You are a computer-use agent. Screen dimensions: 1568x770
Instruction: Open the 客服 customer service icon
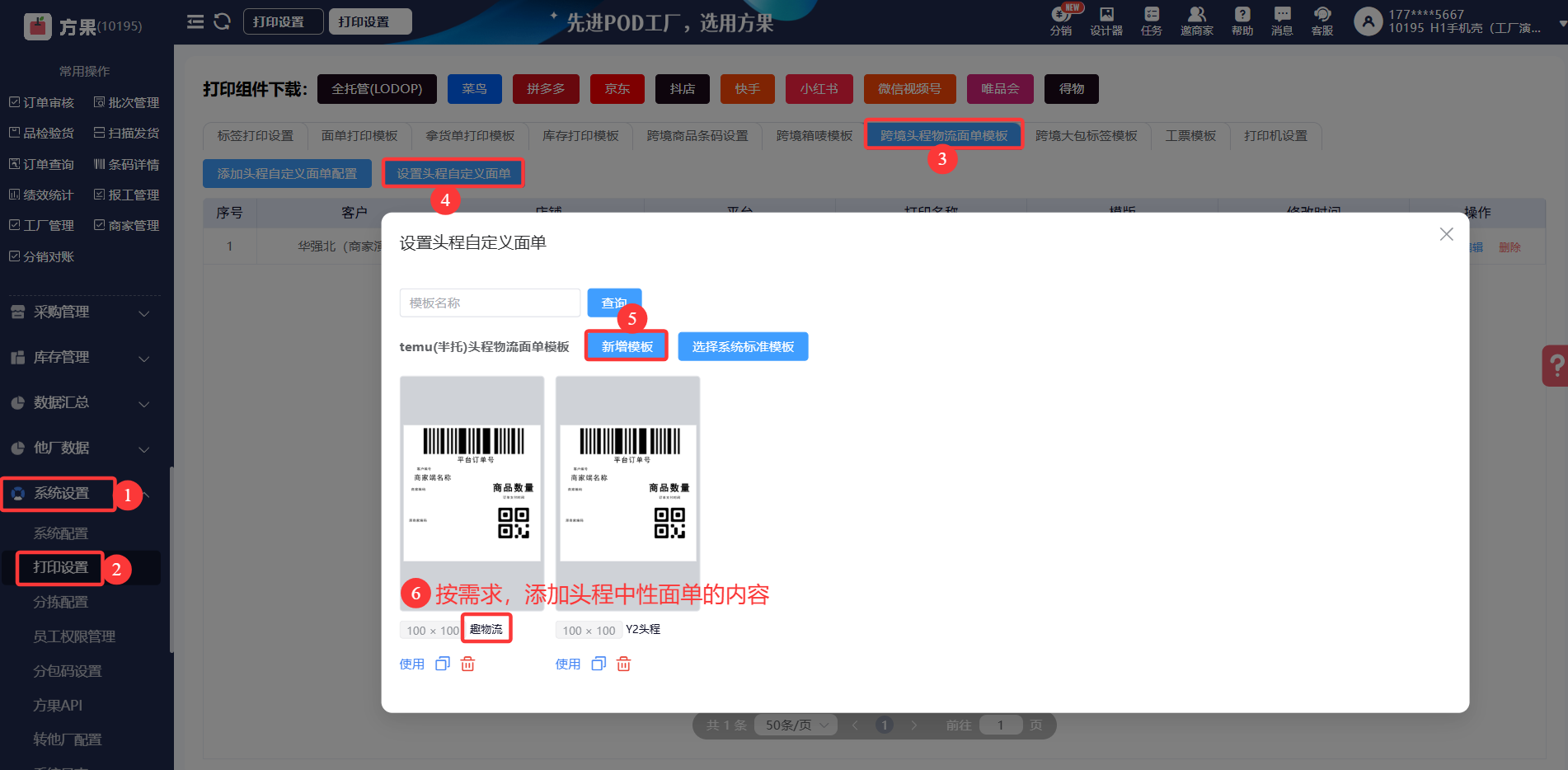click(1322, 21)
